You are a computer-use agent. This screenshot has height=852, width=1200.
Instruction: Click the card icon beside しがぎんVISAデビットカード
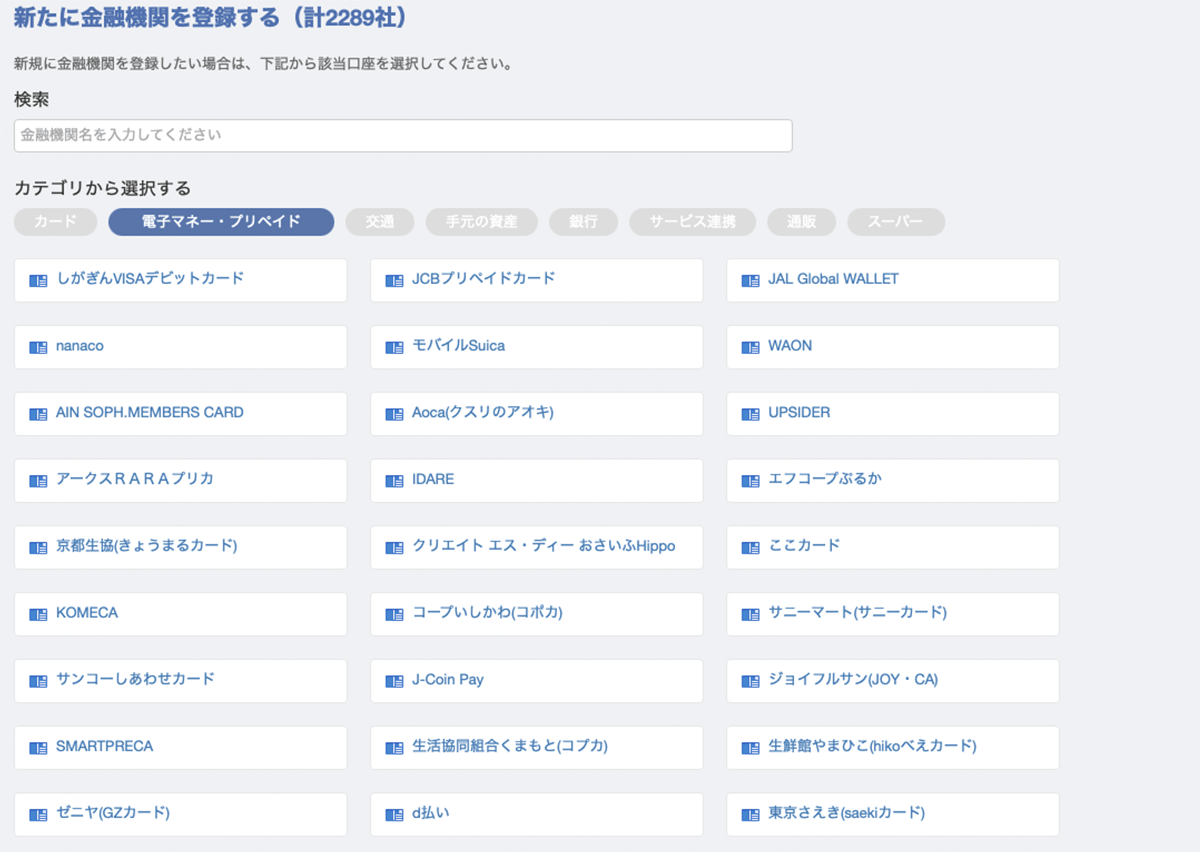pos(39,281)
